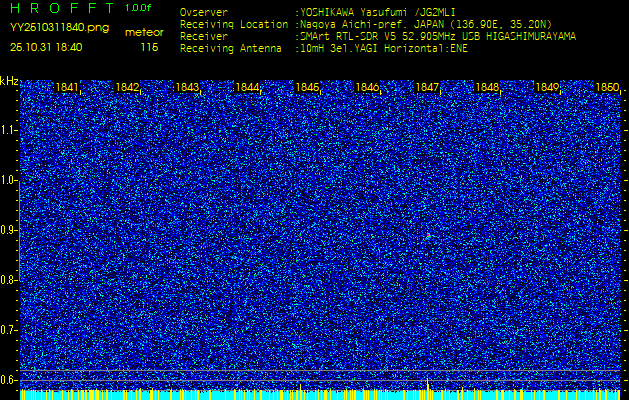Click the meteor label
Viewport: 629px width, 400px height.
click(x=144, y=33)
